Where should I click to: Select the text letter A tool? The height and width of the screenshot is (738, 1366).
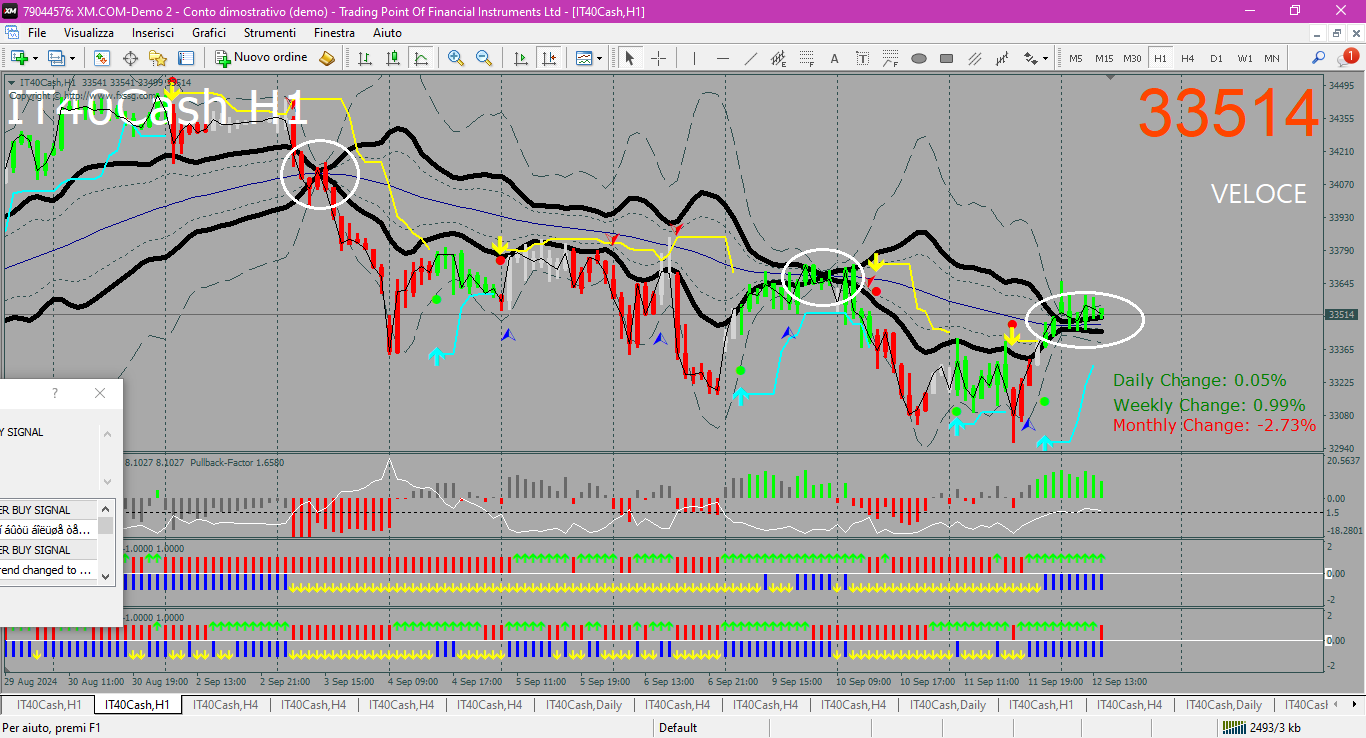coord(834,58)
